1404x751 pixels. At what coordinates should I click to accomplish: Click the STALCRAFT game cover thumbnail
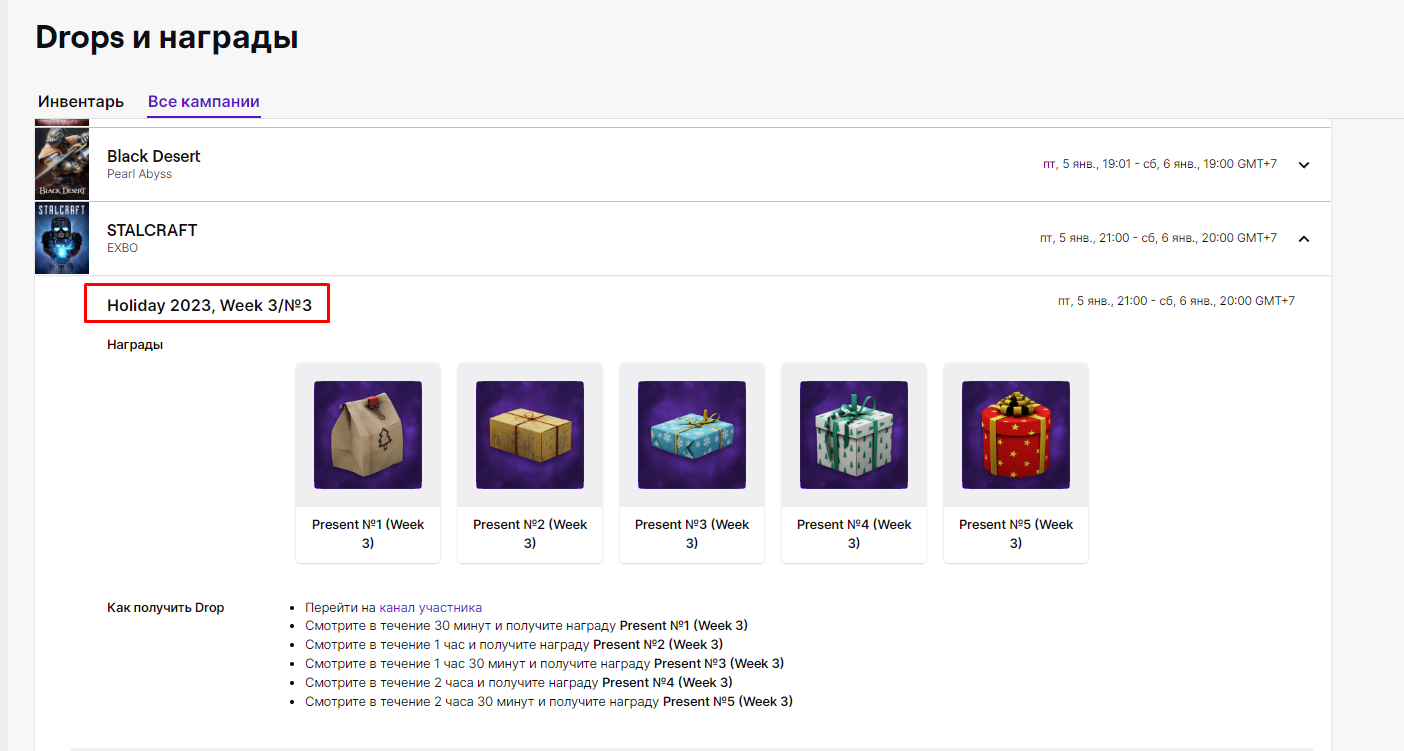(62, 238)
